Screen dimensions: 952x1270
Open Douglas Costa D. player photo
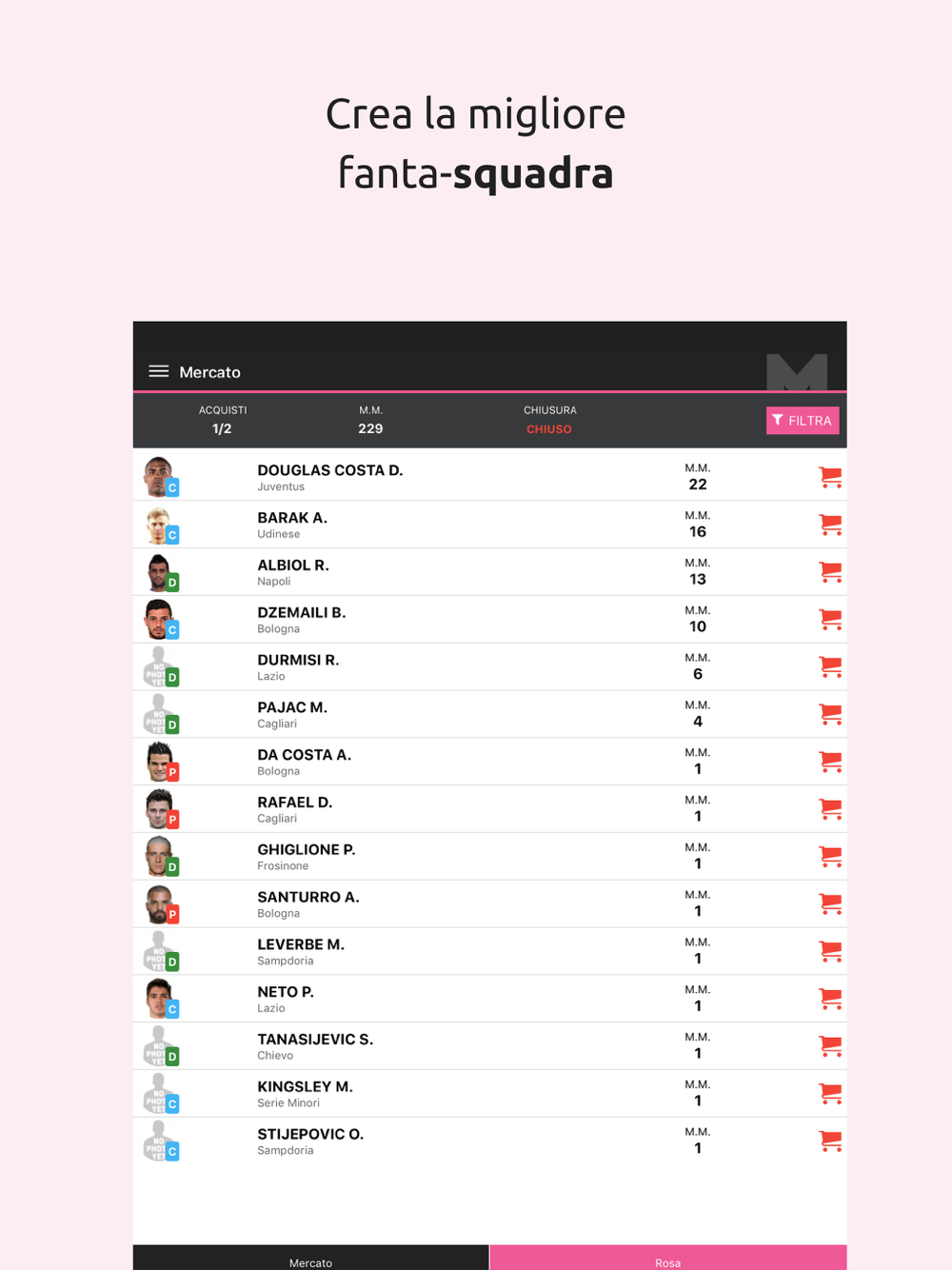tap(159, 476)
